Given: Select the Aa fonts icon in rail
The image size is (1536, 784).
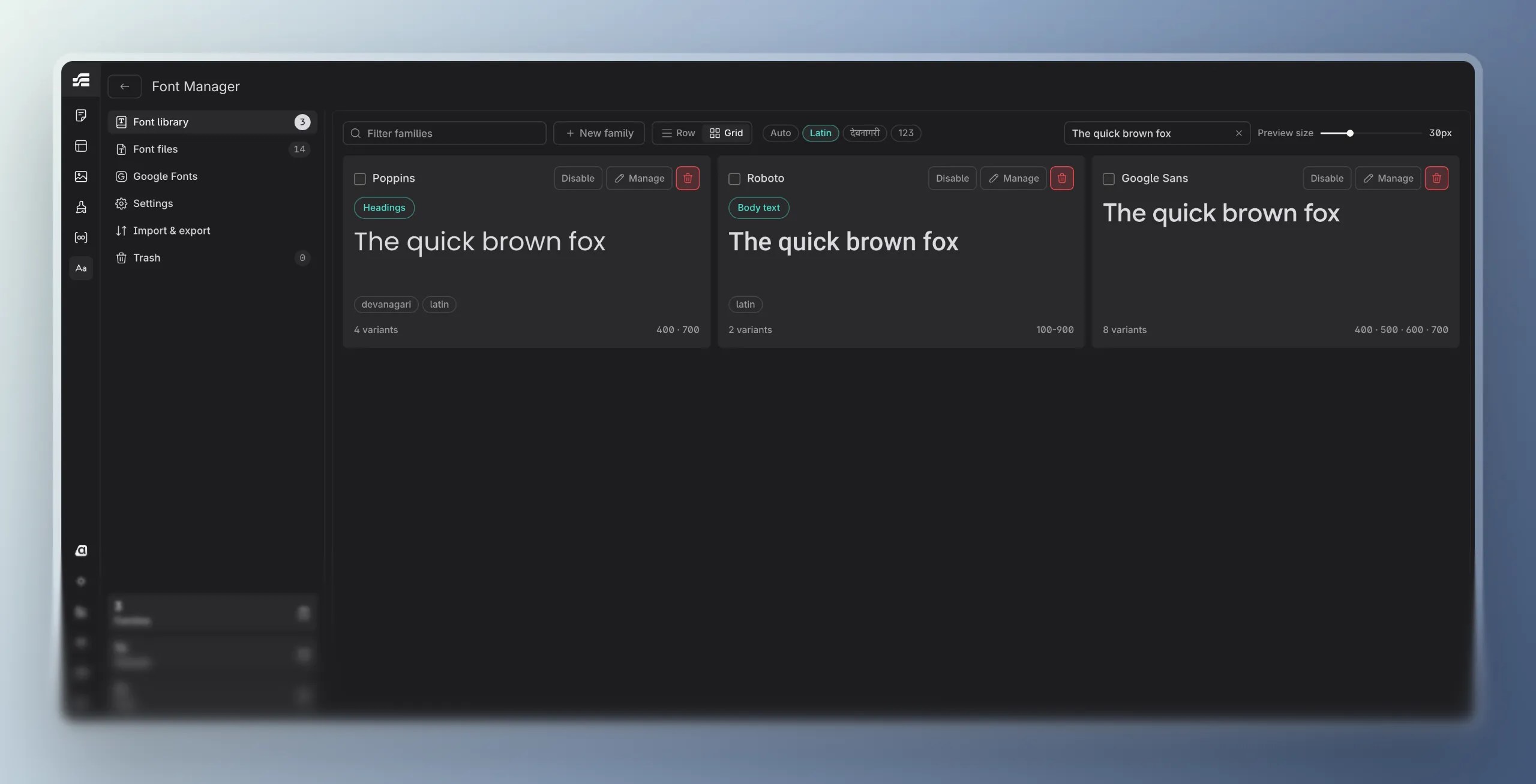Looking at the screenshot, I should pos(81,268).
